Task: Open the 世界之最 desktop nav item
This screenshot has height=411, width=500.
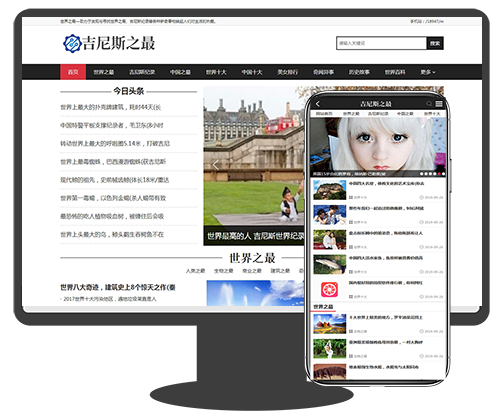Action: click(104, 72)
